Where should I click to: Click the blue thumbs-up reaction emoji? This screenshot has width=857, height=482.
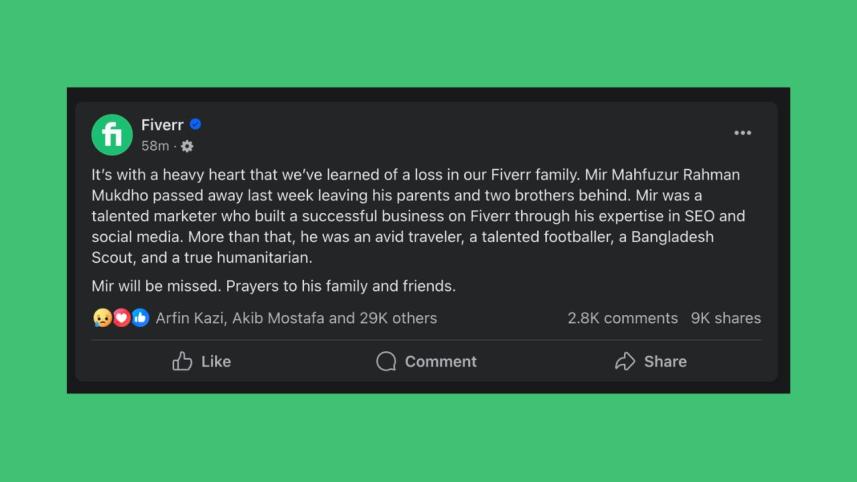coord(140,318)
